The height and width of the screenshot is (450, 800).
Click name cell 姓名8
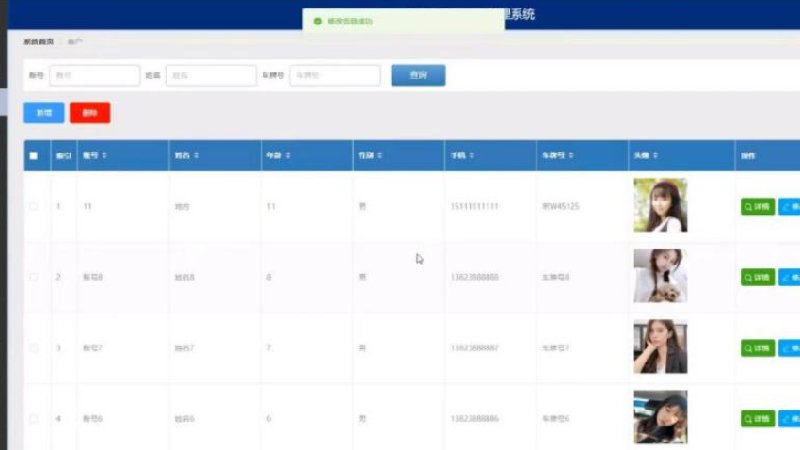[184, 277]
